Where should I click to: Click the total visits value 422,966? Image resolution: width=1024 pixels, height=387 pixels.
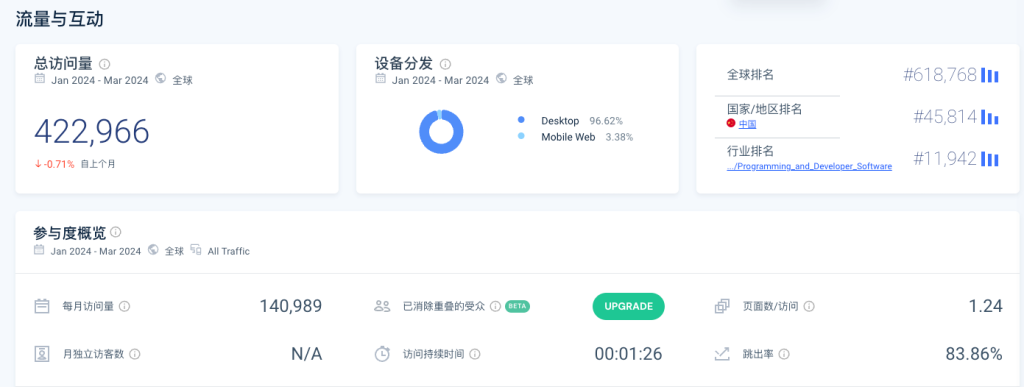tap(92, 132)
